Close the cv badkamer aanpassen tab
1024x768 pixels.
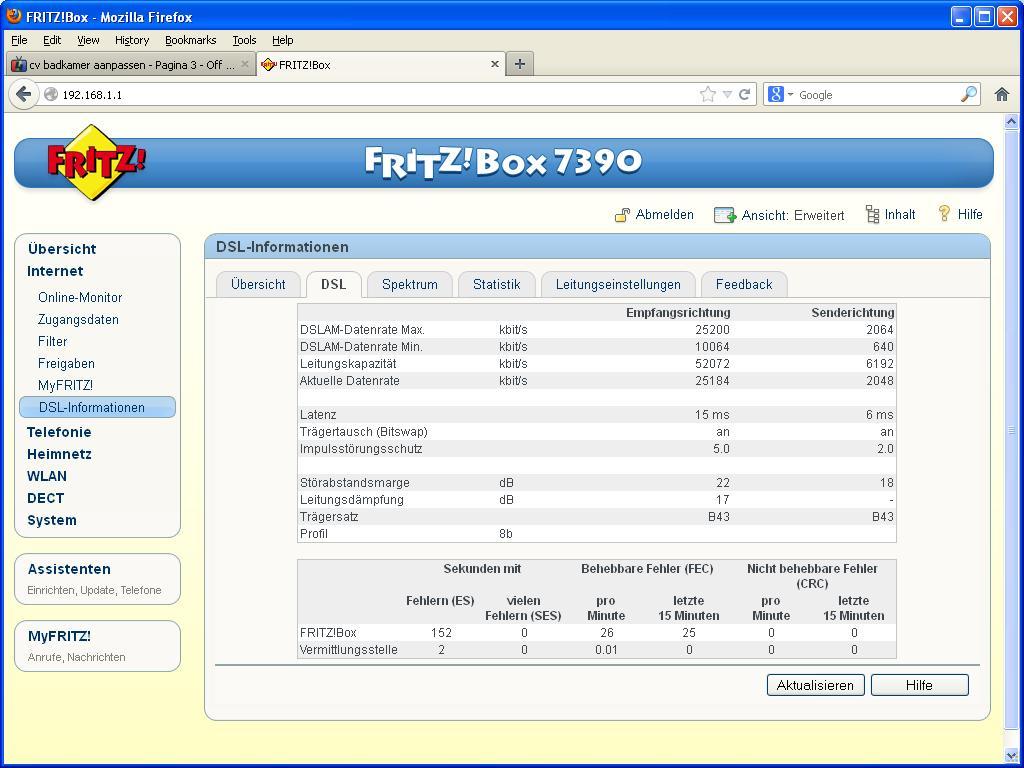[244, 64]
